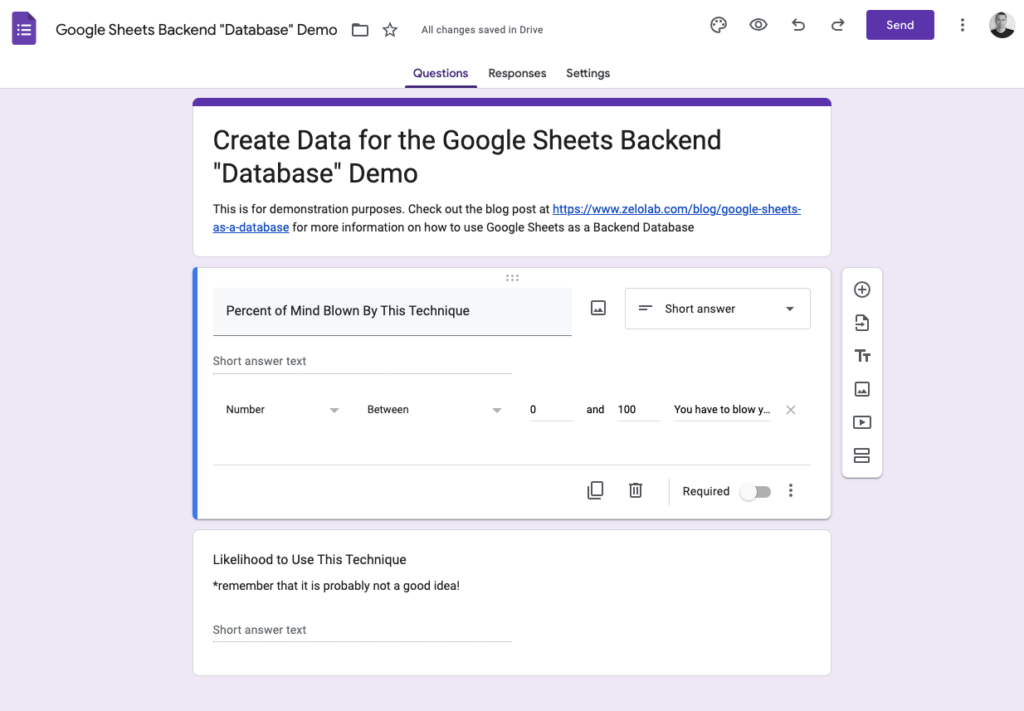Screen dimensions: 1024x711
Task: Switch to the Questions tab
Action: (x=440, y=73)
